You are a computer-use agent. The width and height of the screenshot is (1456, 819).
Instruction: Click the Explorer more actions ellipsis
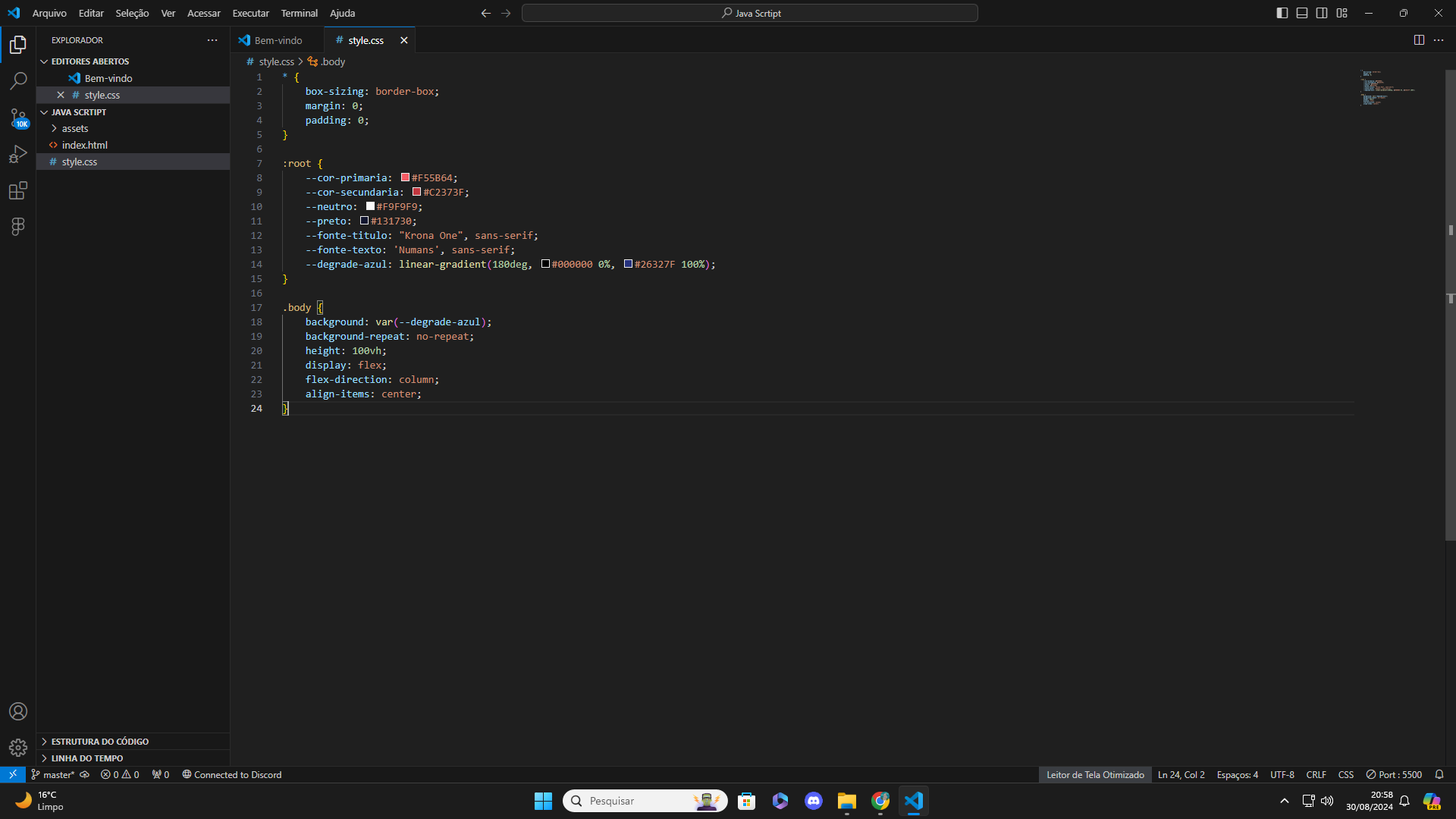coord(212,40)
